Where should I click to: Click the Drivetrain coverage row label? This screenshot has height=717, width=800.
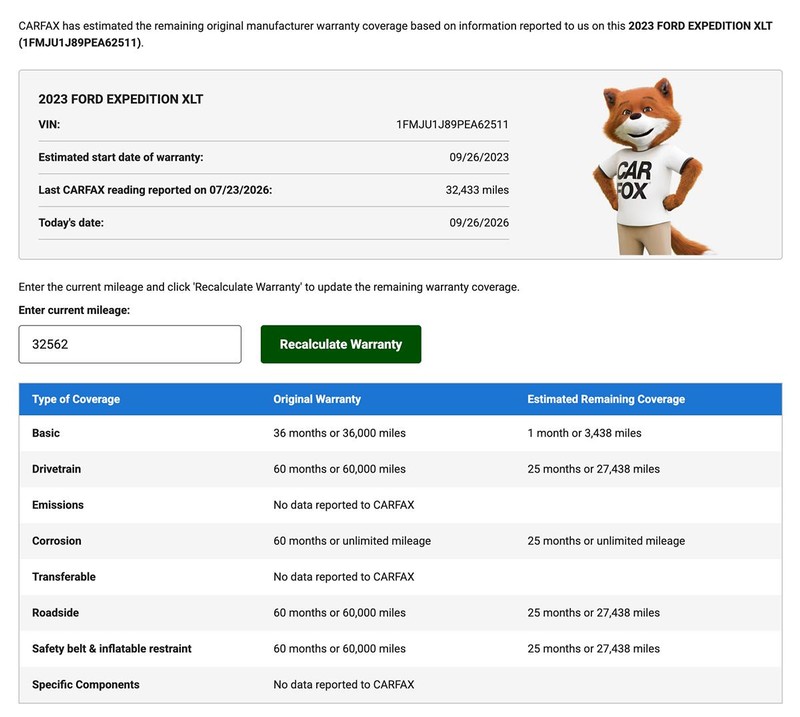(57, 469)
